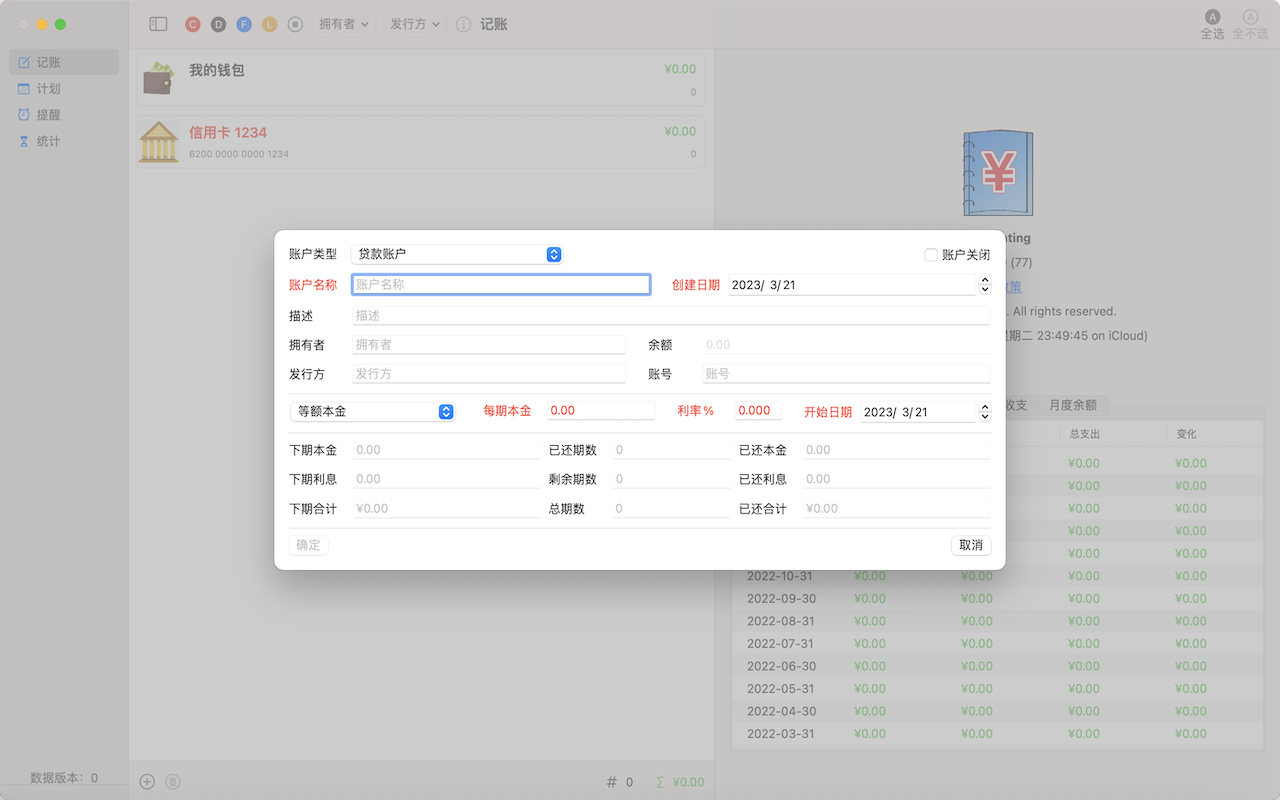Click the 2022-06-30 table row date

click(x=781, y=666)
